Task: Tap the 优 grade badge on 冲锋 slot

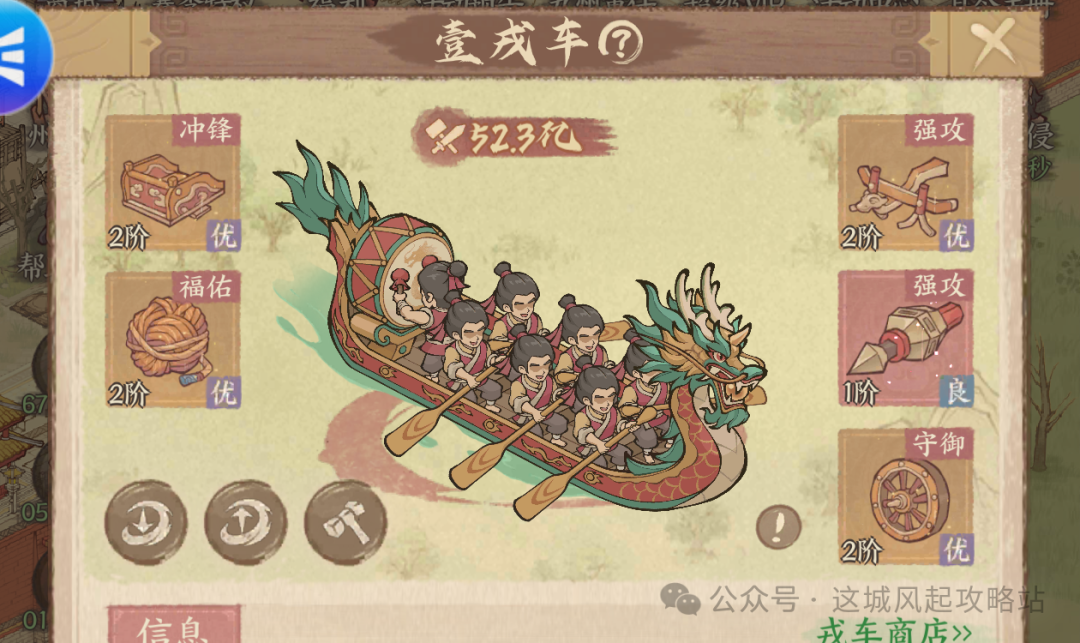Action: click(223, 235)
